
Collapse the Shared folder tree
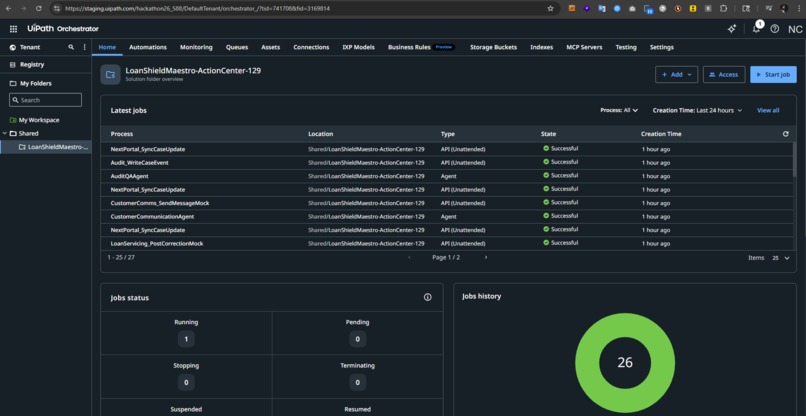pyautogui.click(x=5, y=133)
